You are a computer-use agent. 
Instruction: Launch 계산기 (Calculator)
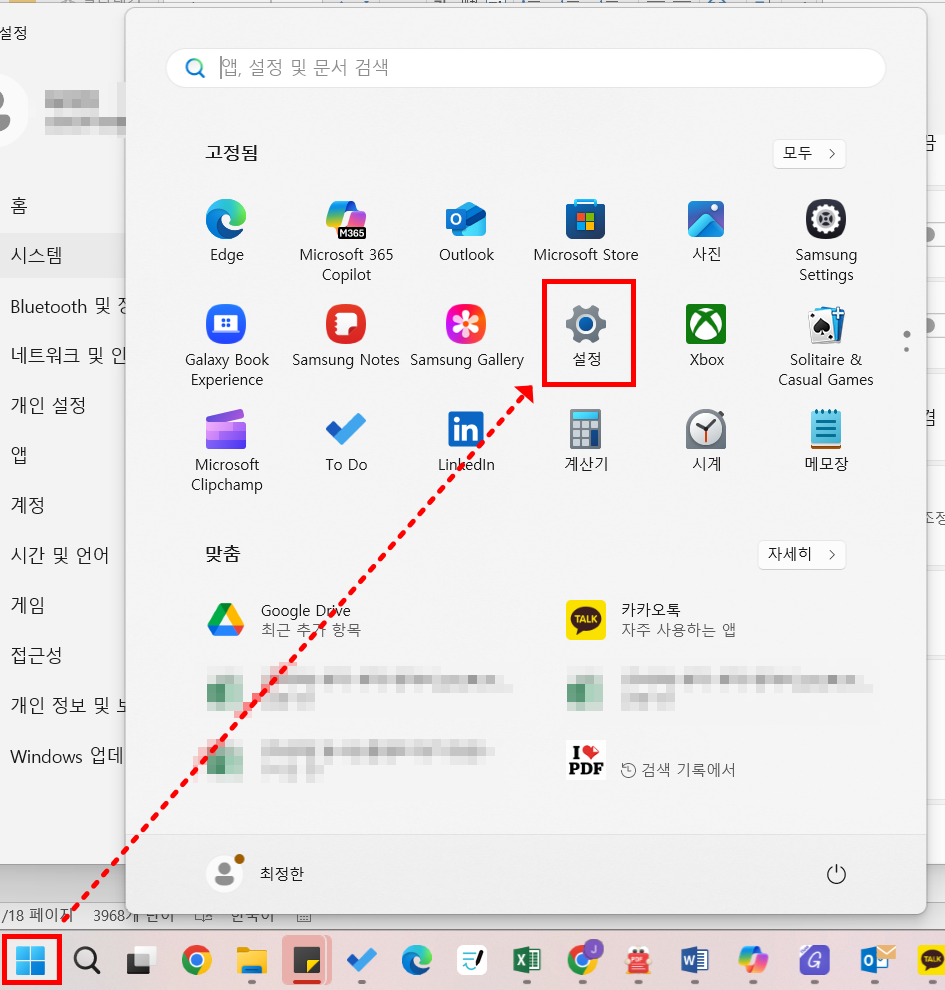(586, 441)
